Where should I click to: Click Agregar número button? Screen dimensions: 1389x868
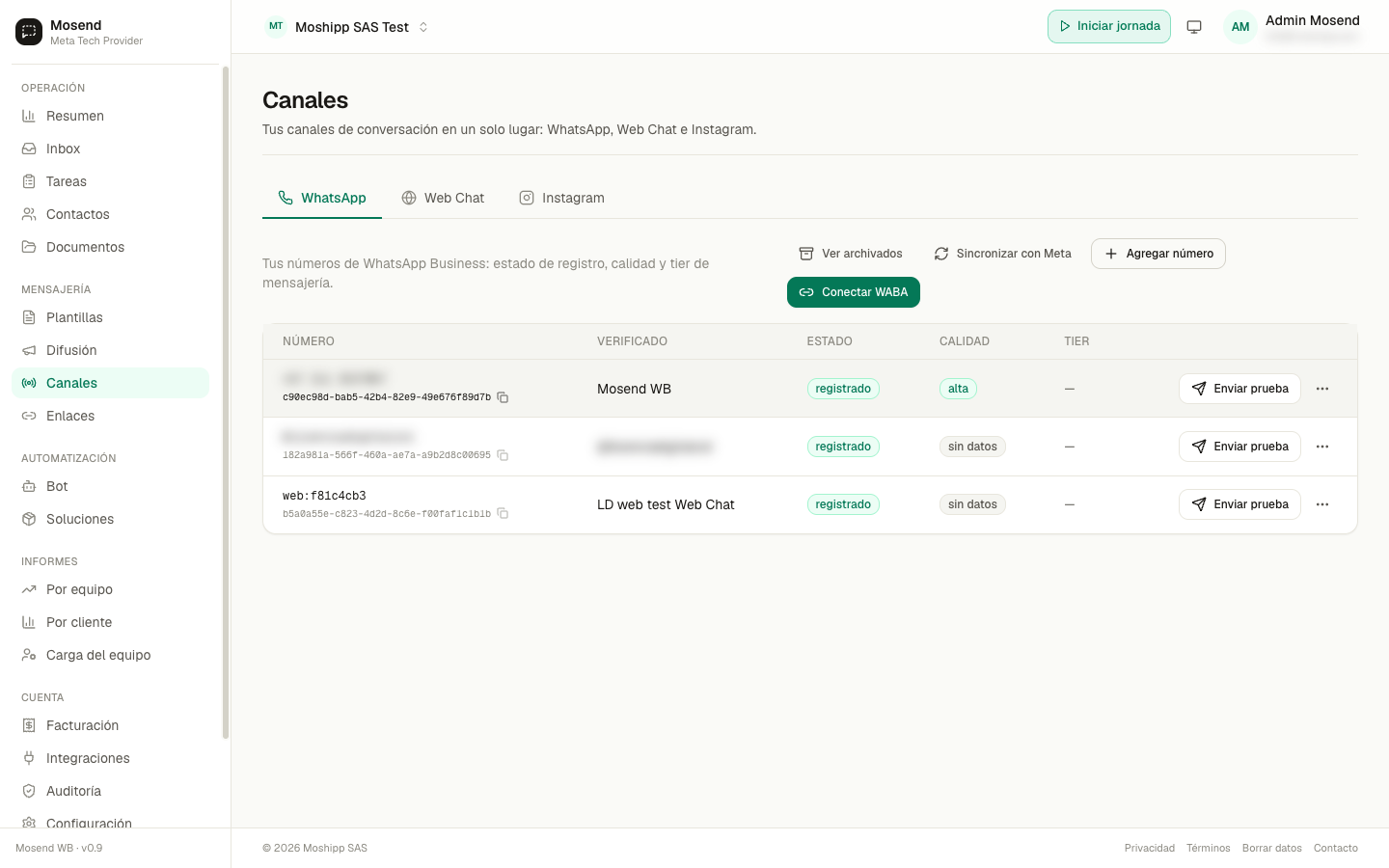click(x=1158, y=254)
